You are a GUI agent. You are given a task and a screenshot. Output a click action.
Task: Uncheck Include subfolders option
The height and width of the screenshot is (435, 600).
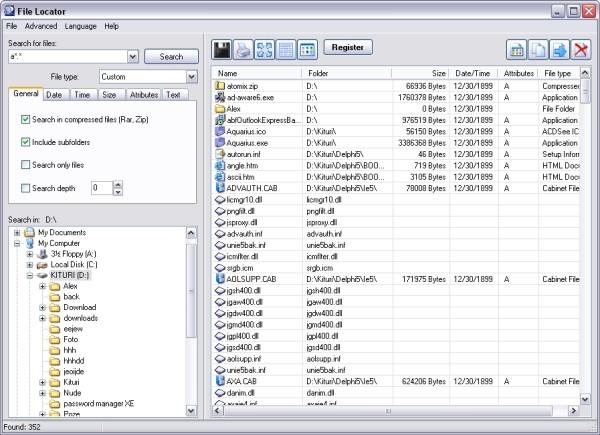pyautogui.click(x=26, y=142)
